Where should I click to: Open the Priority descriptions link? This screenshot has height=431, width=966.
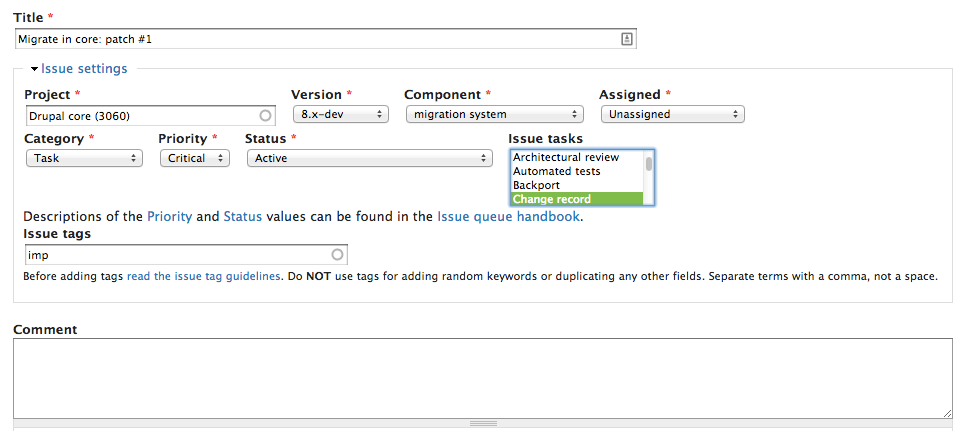pyautogui.click(x=169, y=217)
